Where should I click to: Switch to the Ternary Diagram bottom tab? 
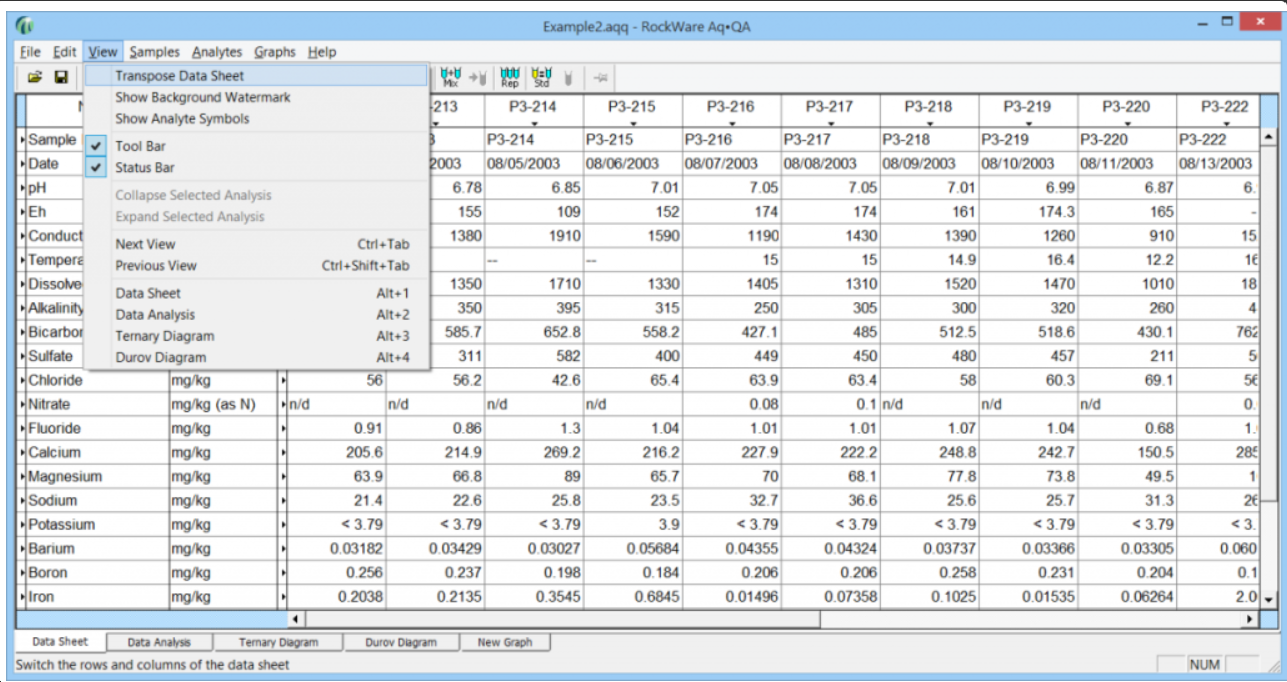[279, 642]
